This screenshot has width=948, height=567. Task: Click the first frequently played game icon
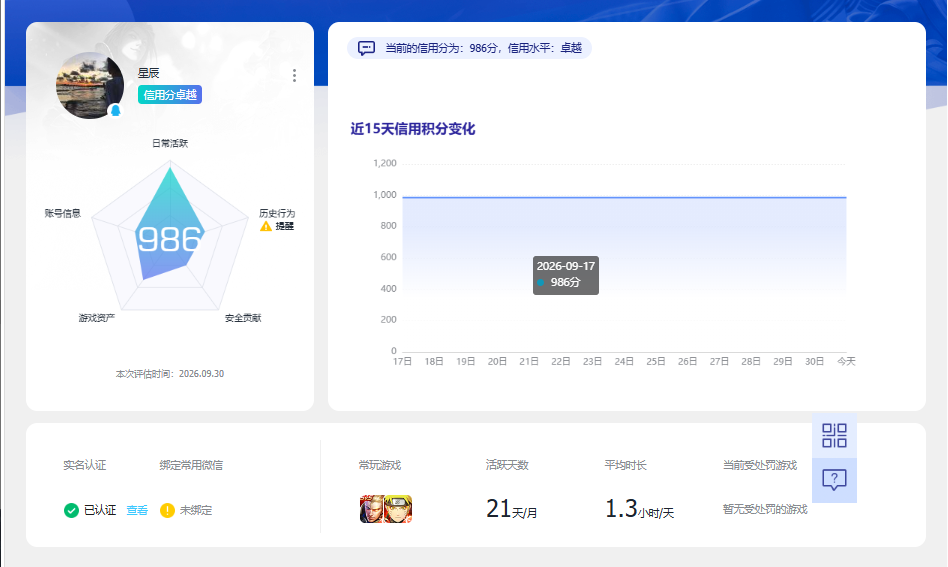pos(372,509)
